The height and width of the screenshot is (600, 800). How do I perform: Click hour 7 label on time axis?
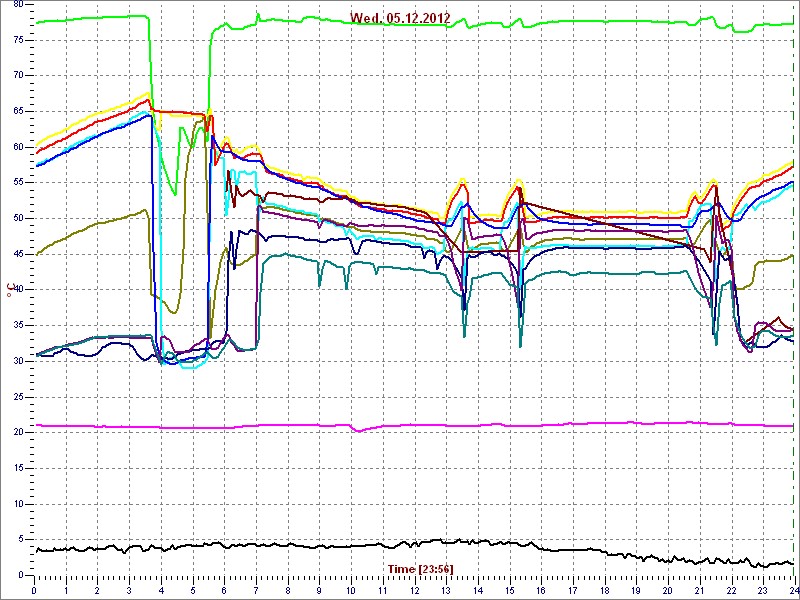(256, 588)
